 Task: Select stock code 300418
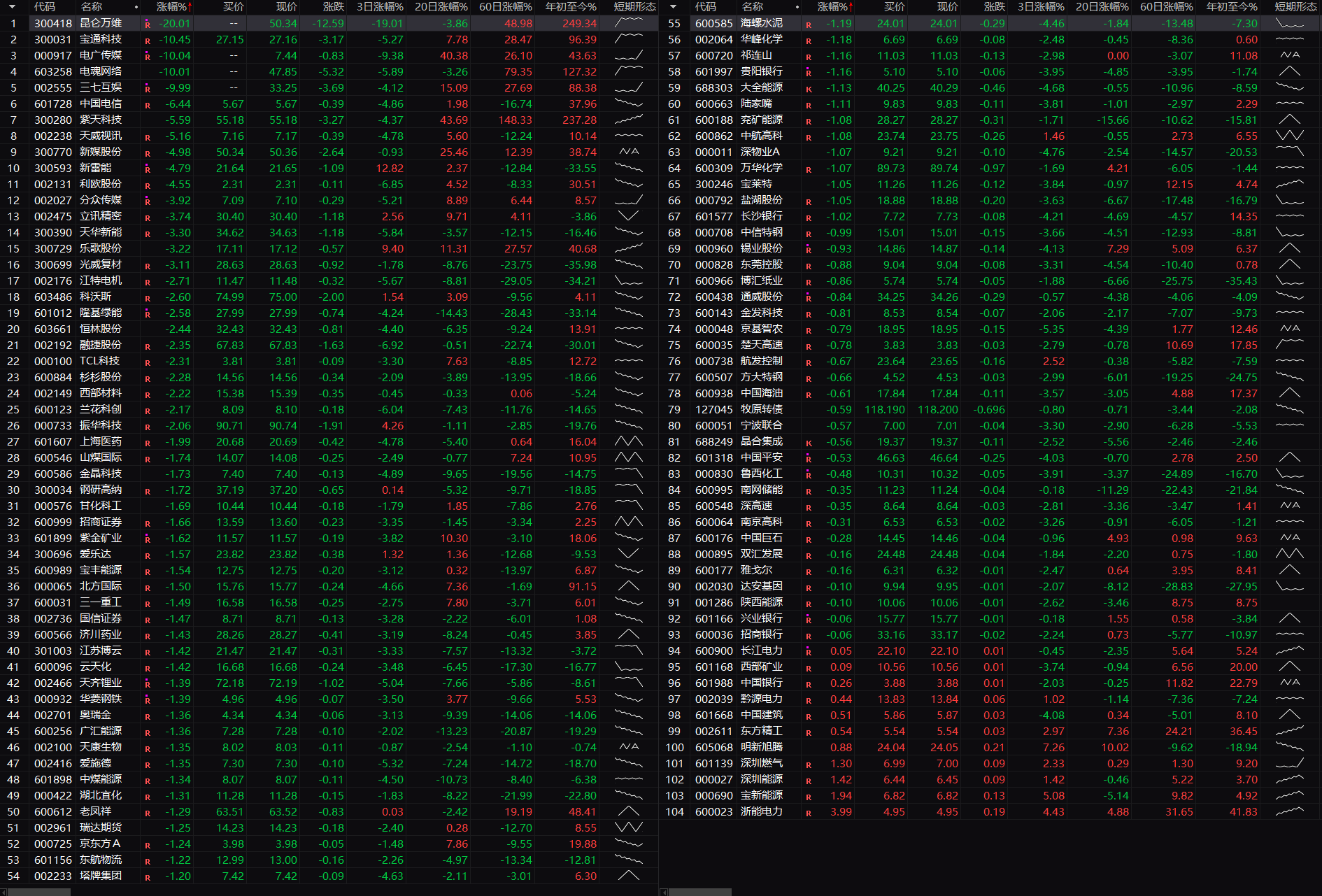53,24
